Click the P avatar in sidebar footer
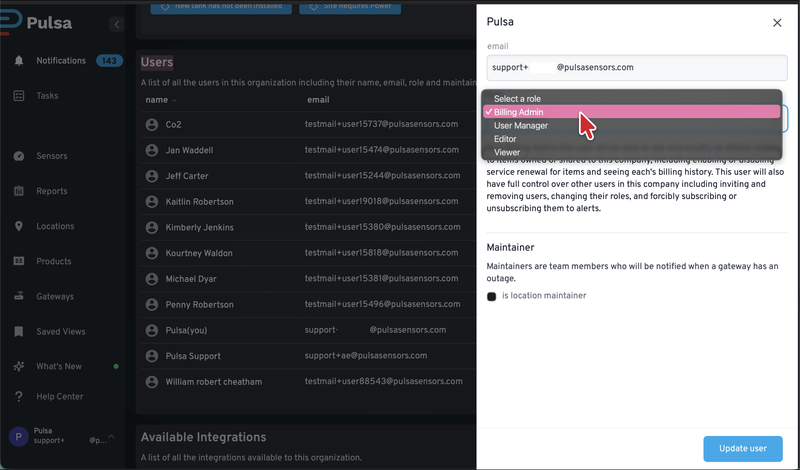The image size is (800, 470). [18, 437]
